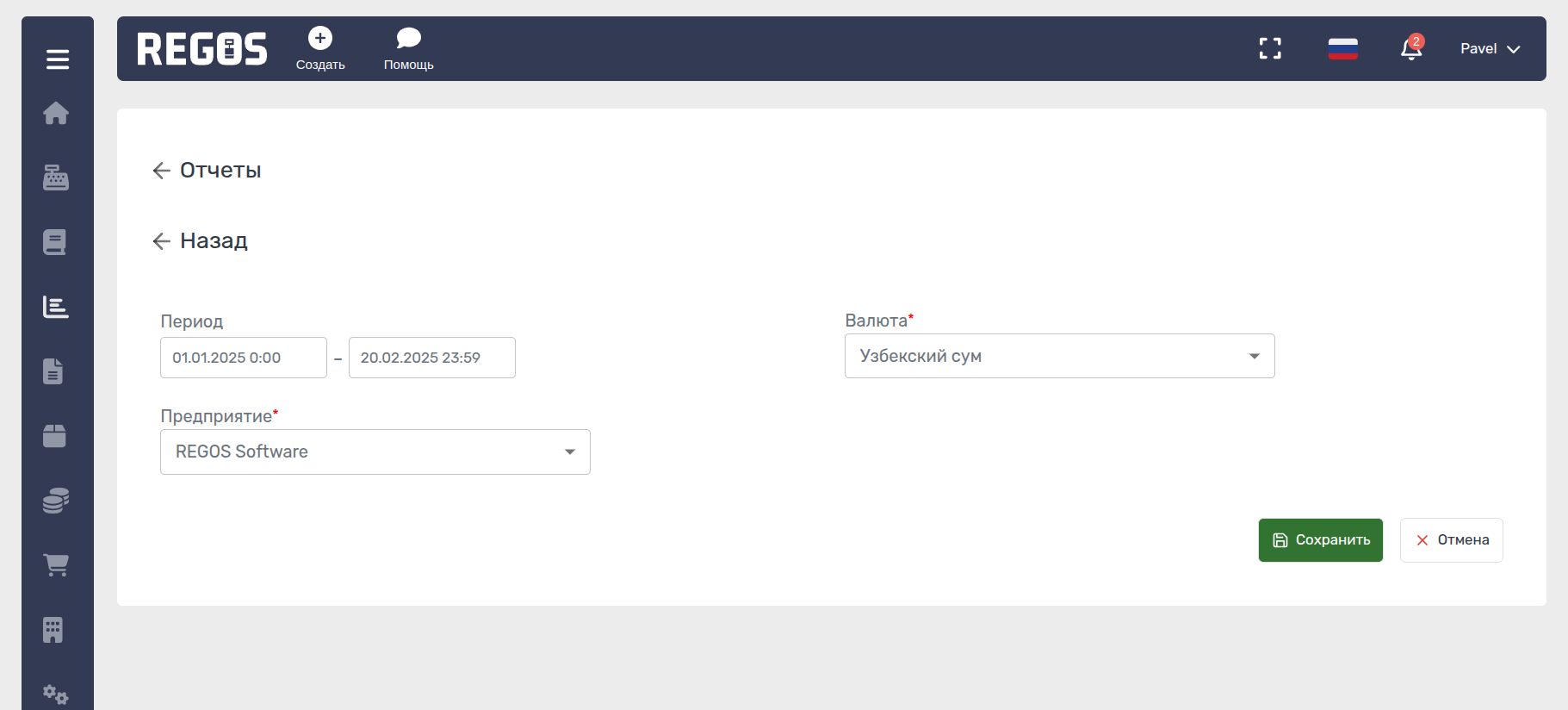The width and height of the screenshot is (1568, 710).
Task: Switch language via Russian flag
Action: pos(1342,49)
